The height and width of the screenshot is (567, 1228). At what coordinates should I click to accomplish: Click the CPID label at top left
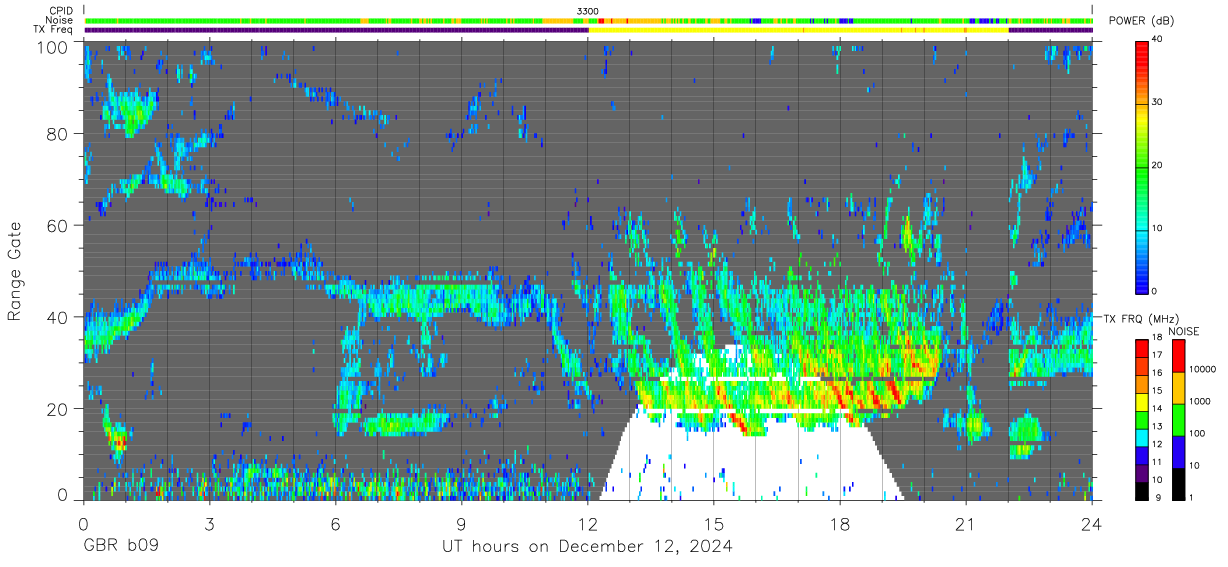tap(59, 11)
